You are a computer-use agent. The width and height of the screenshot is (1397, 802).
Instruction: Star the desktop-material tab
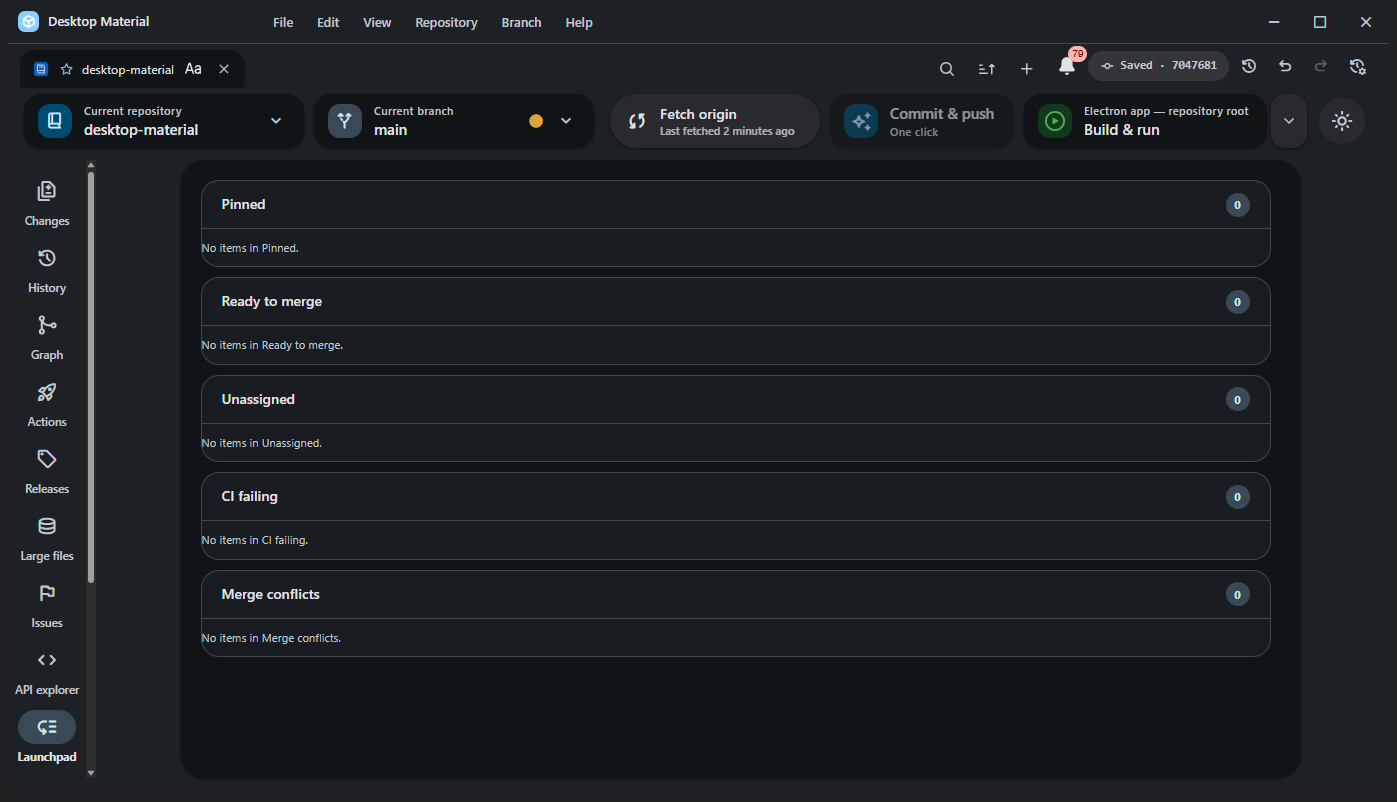67,69
